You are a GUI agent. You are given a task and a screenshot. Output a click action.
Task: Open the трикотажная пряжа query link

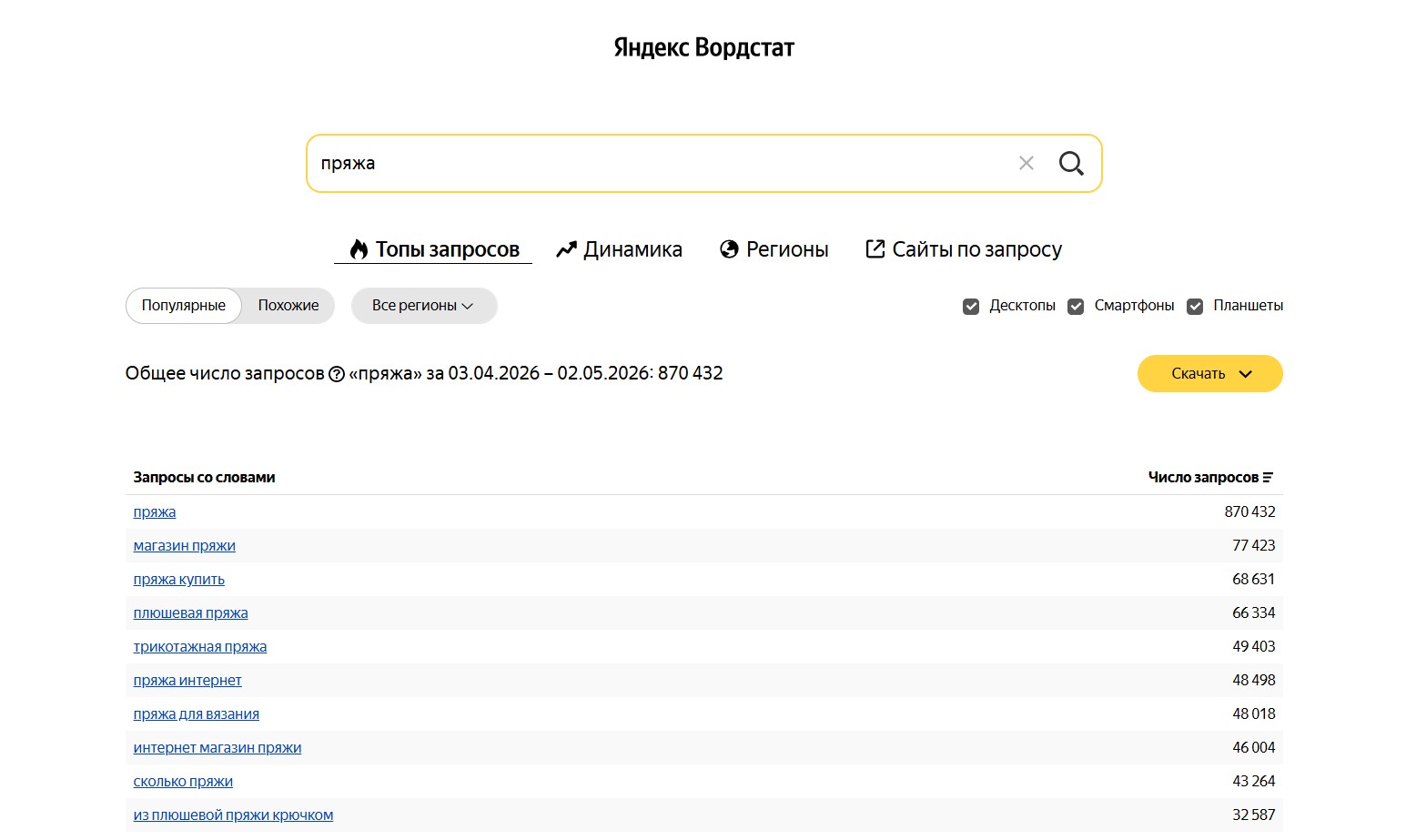(200, 646)
